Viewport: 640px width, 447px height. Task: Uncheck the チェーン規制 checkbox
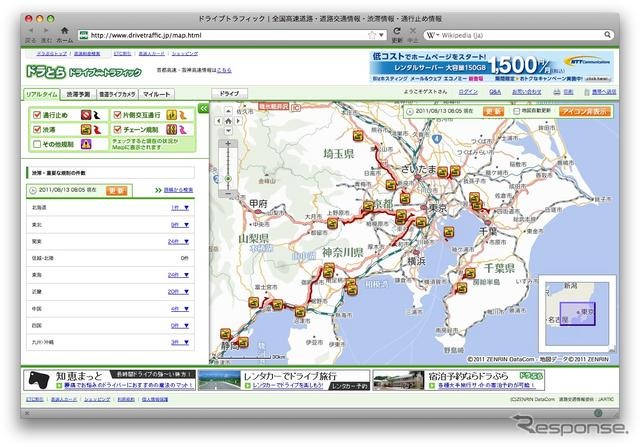118,130
